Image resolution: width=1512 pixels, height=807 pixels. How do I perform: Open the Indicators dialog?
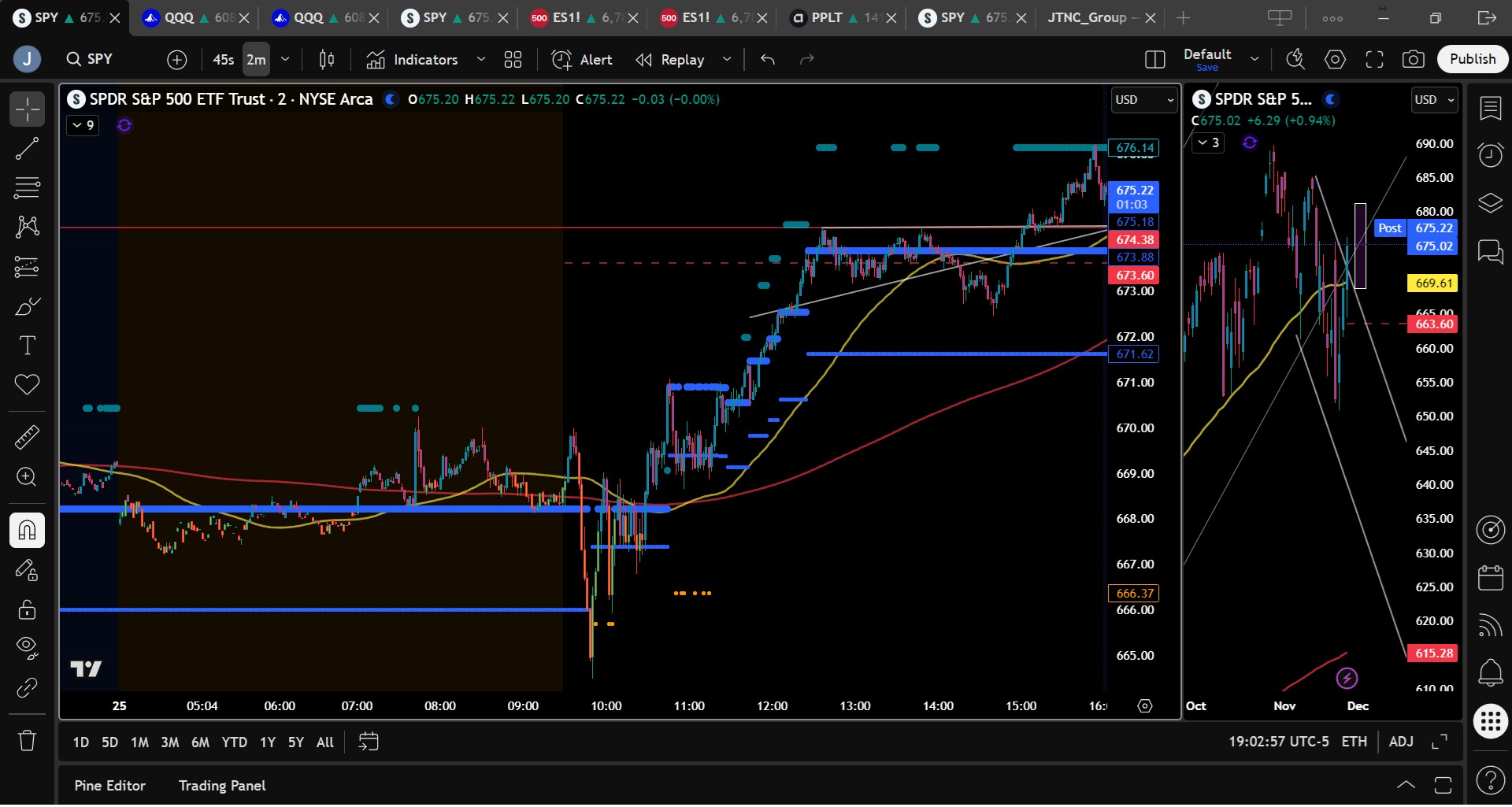412,59
